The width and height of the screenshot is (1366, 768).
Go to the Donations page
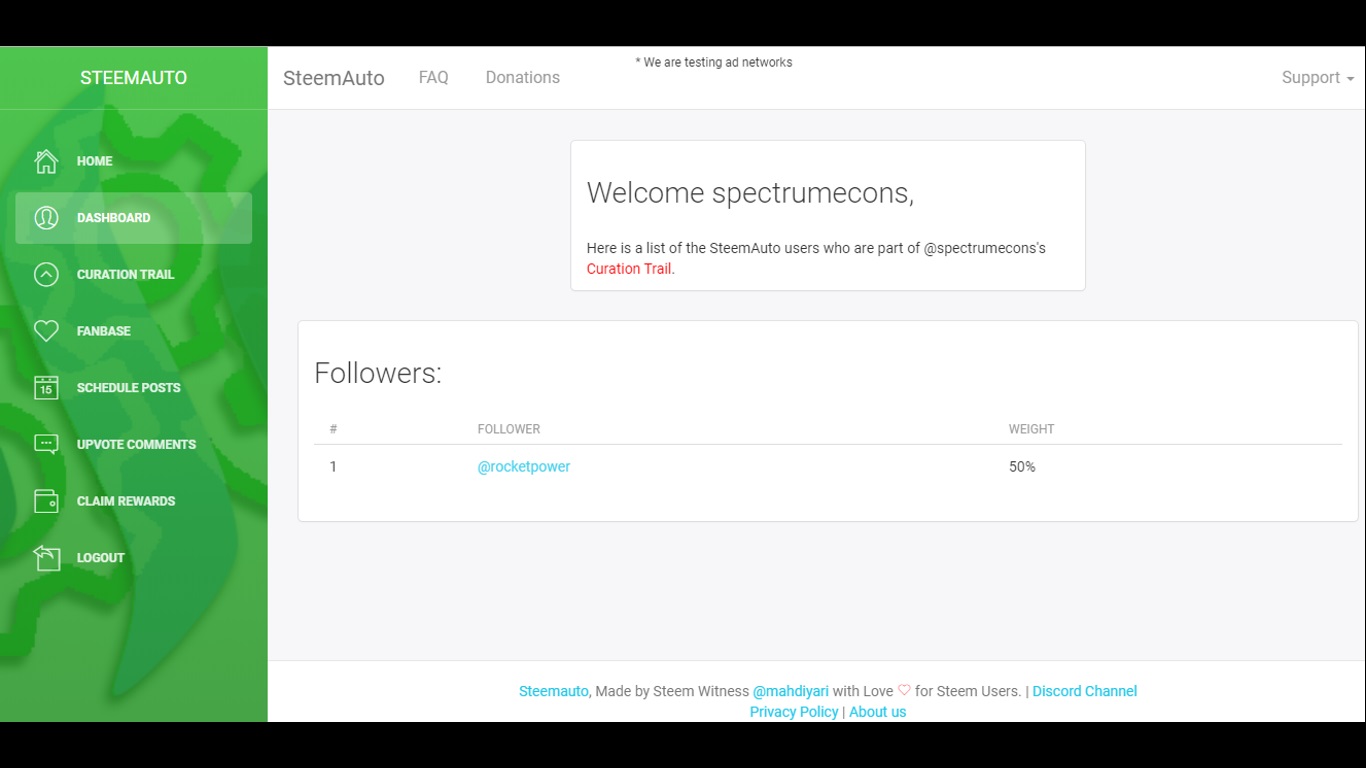[522, 78]
